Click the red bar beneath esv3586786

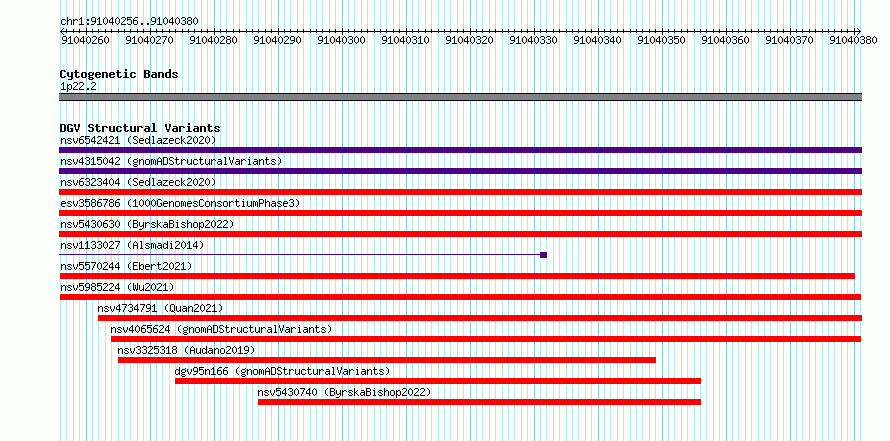[x=460, y=213]
